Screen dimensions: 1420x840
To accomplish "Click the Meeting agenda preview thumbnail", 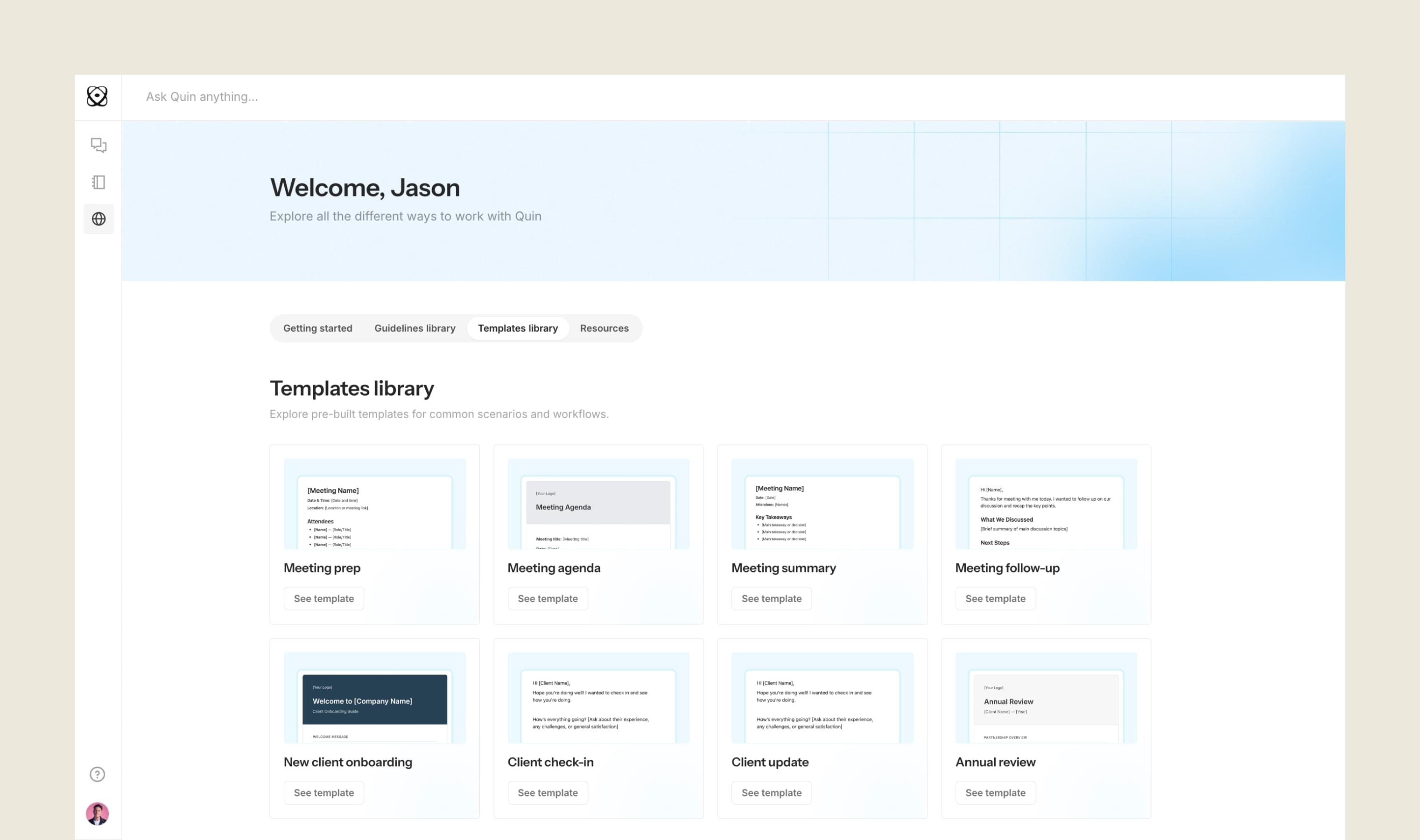I will coord(598,503).
